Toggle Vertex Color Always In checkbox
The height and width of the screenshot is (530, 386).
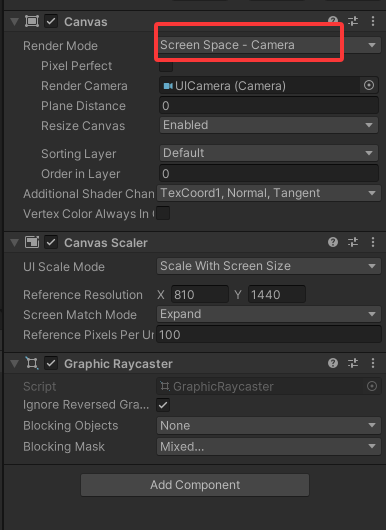163,213
